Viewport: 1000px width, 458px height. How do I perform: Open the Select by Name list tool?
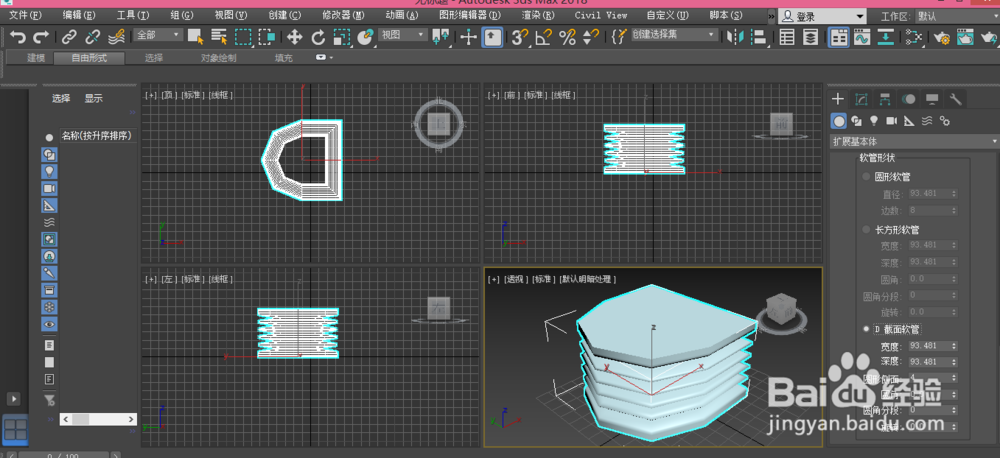point(219,37)
